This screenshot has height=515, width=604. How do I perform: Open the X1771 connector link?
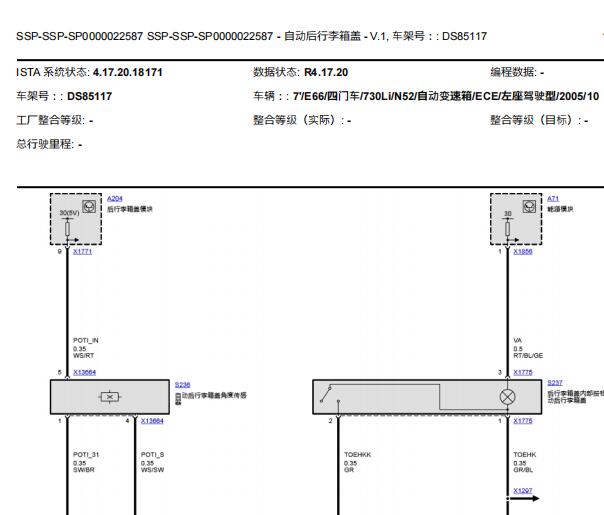point(82,252)
